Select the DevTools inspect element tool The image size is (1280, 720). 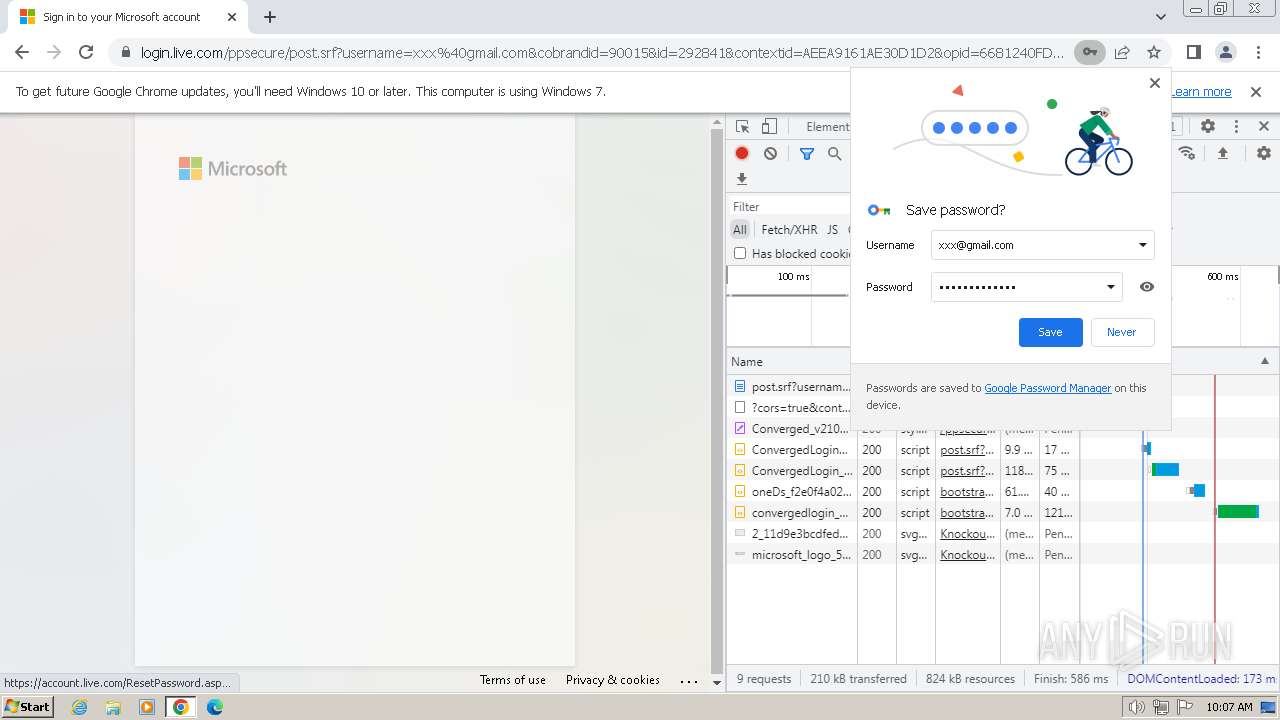(x=743, y=127)
